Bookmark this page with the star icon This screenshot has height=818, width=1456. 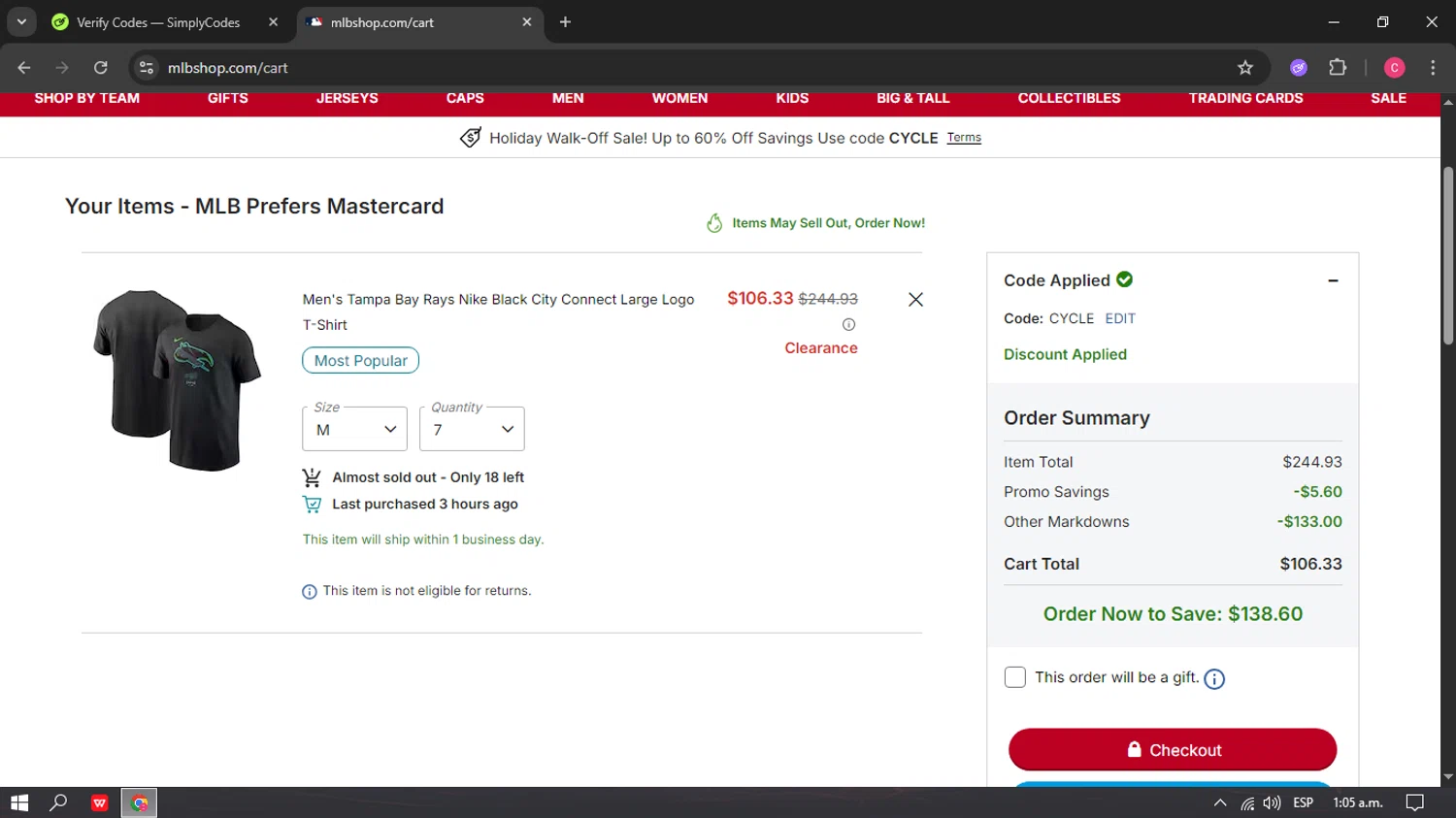(x=1245, y=68)
